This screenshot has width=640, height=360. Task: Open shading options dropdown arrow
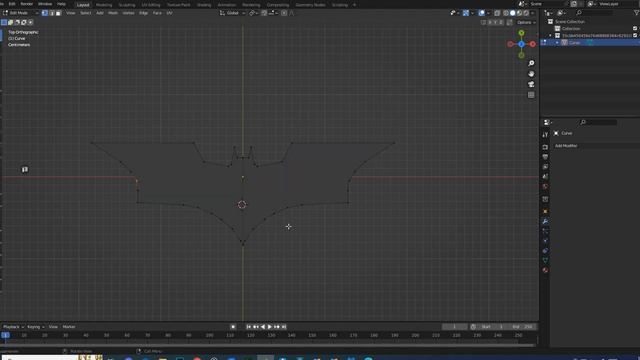pyautogui.click(x=533, y=13)
